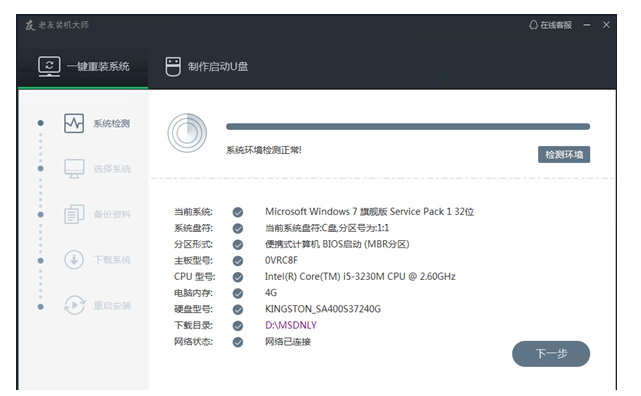The width and height of the screenshot is (641, 396).
Task: Click the check mark next to 主板型号
Action: pos(238,261)
